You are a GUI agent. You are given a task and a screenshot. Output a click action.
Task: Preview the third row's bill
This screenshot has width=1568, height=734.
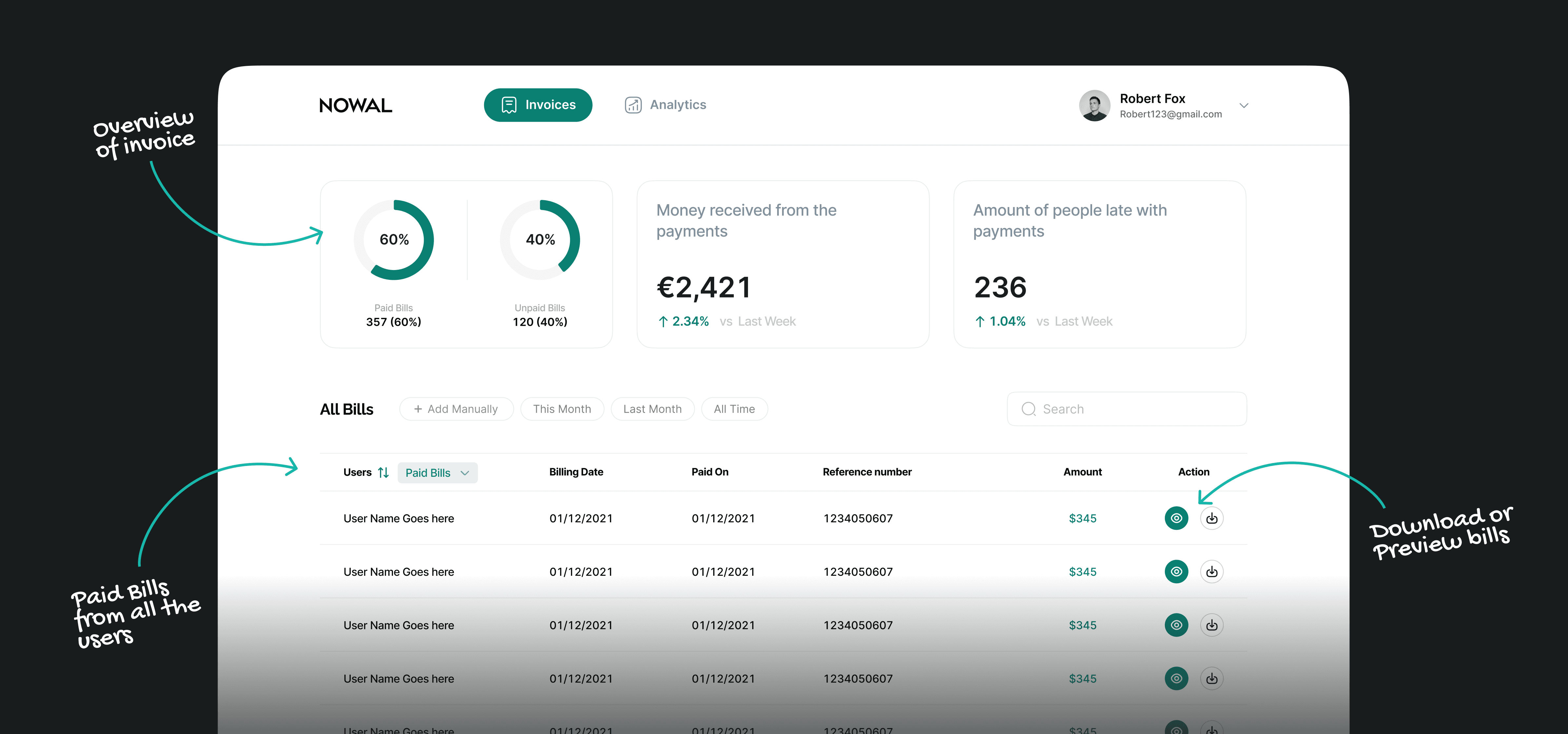pyautogui.click(x=1176, y=625)
